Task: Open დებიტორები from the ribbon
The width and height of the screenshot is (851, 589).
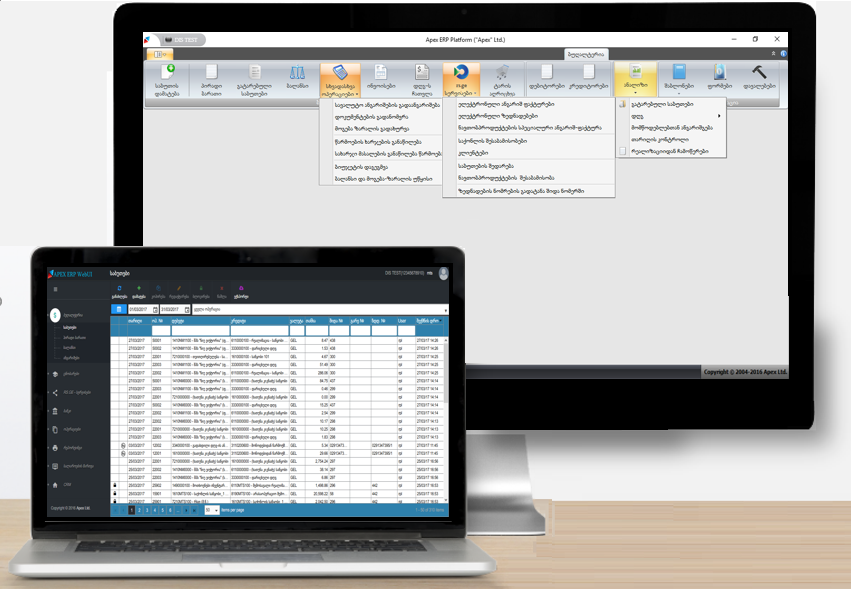Action: coord(547,77)
